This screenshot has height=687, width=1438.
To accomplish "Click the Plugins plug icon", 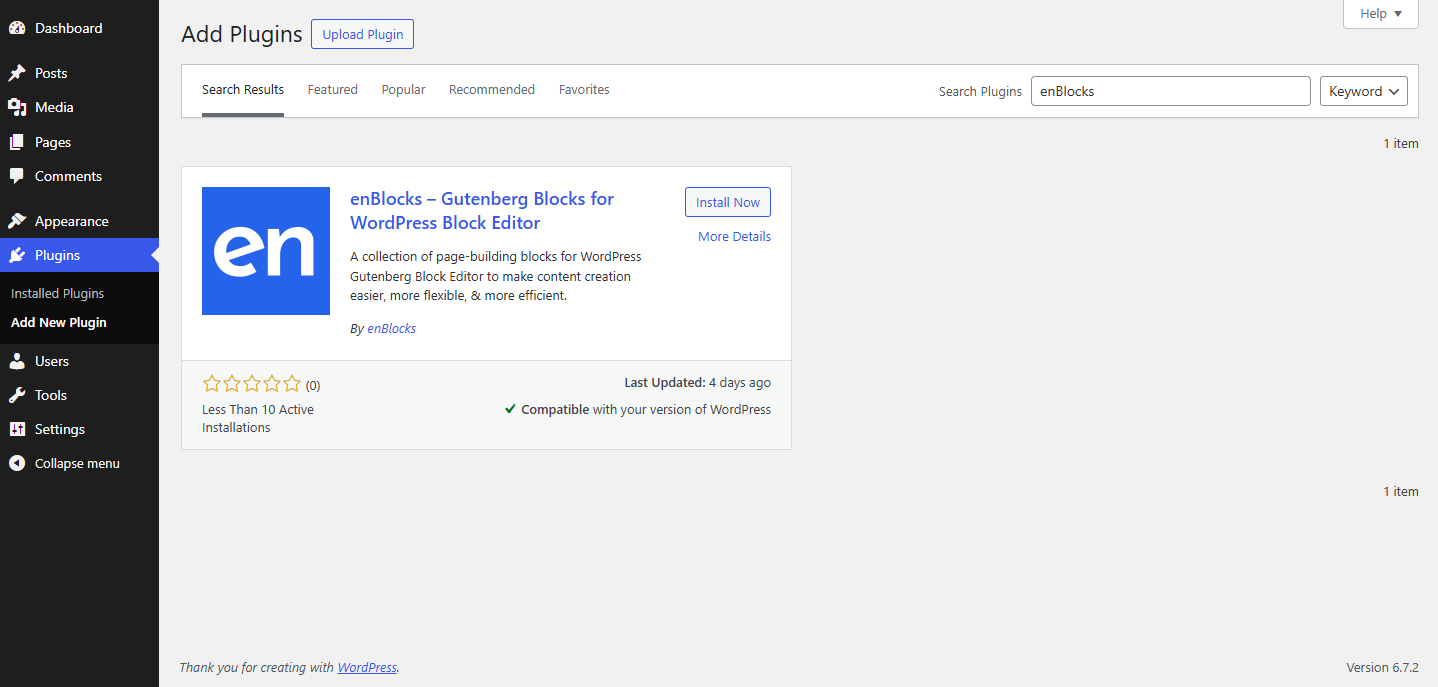I will pyautogui.click(x=17, y=255).
